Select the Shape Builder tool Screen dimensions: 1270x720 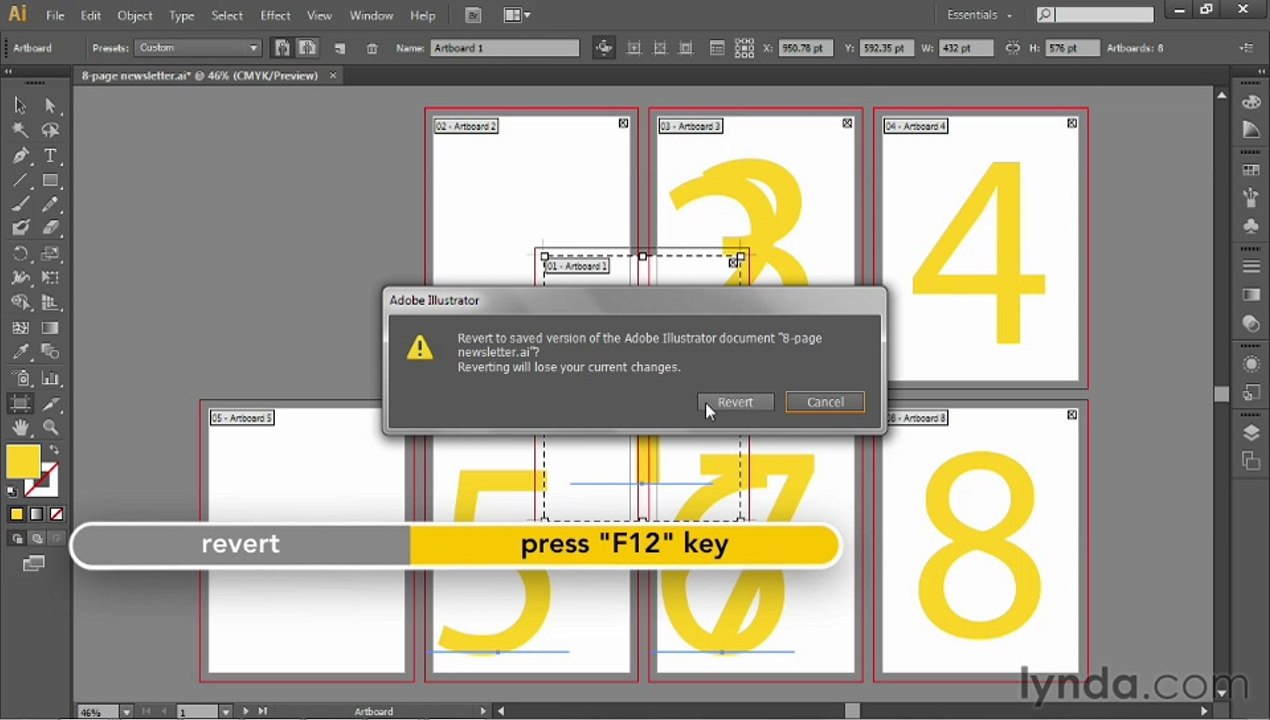pos(20,302)
